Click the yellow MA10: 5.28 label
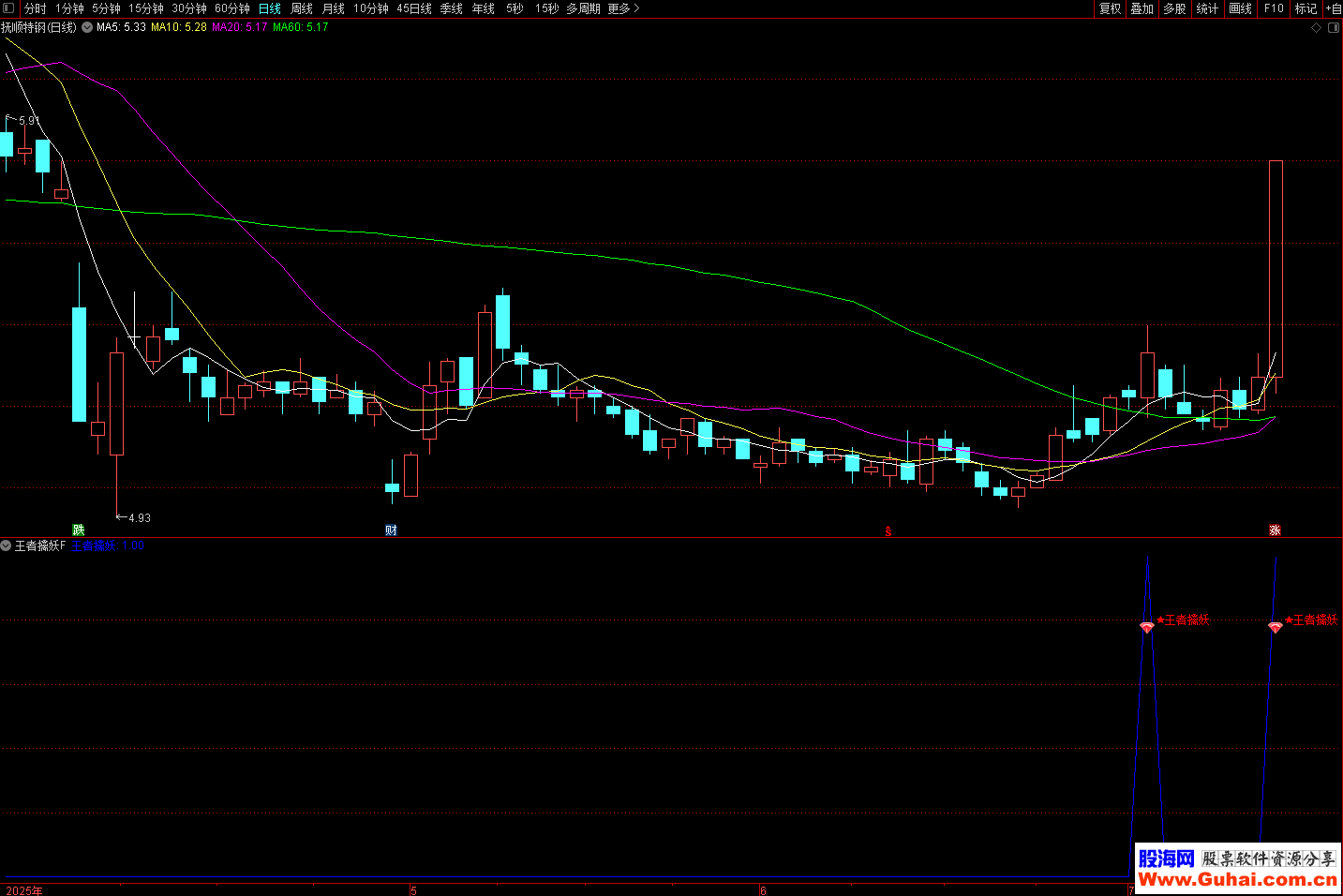This screenshot has width=1343, height=896. pos(179,28)
